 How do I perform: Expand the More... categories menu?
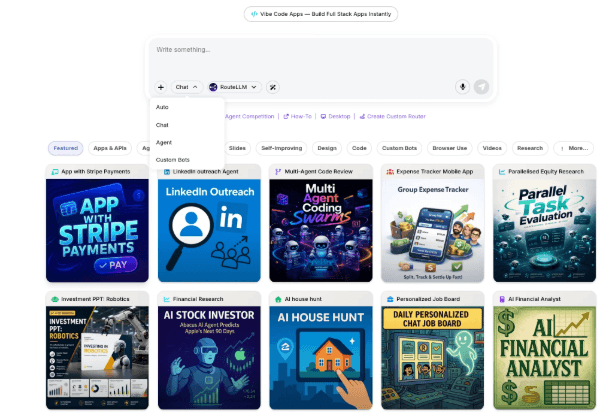coord(574,148)
